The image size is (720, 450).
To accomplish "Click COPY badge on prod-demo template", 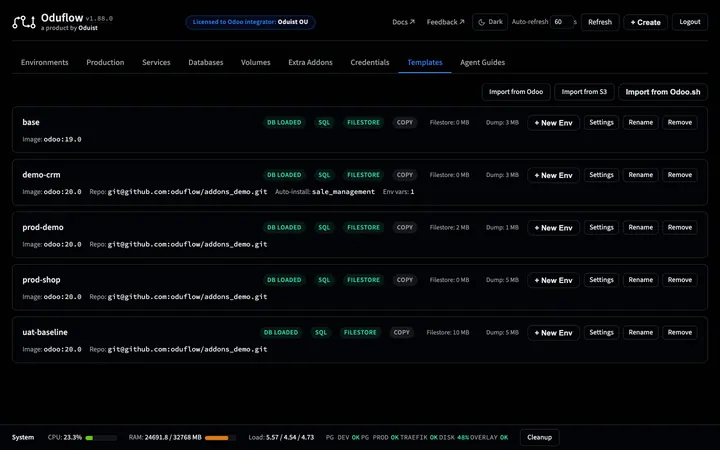I will (405, 227).
